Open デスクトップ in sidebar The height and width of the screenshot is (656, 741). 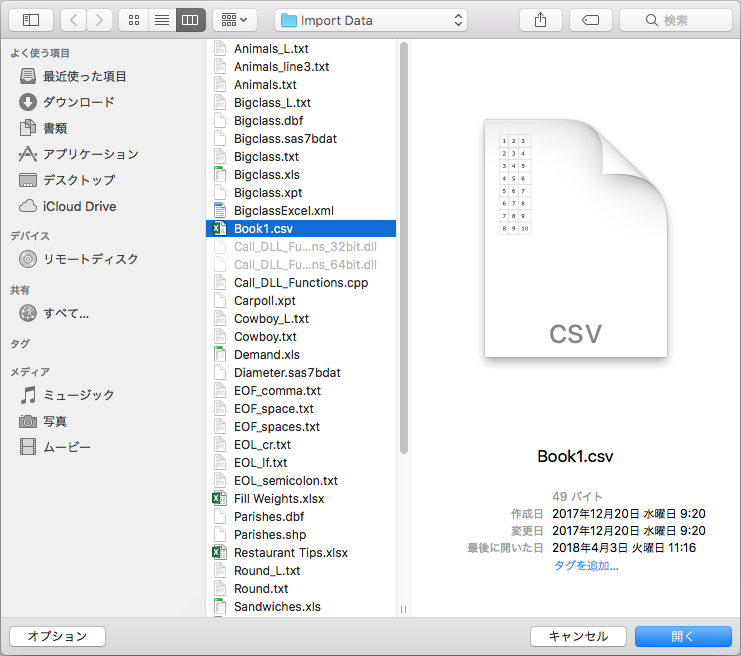pyautogui.click(x=67, y=180)
